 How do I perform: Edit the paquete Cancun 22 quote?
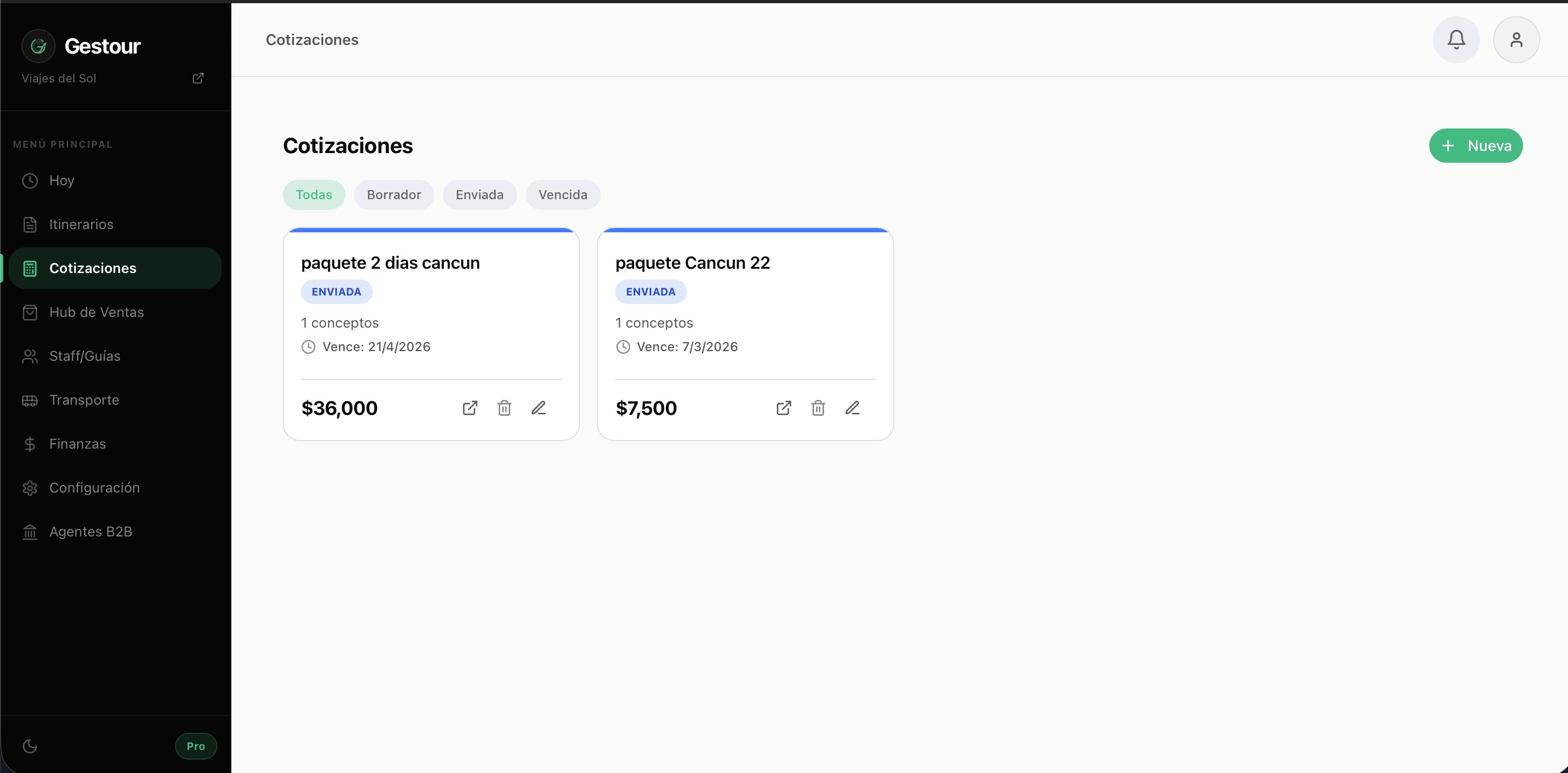coord(852,408)
